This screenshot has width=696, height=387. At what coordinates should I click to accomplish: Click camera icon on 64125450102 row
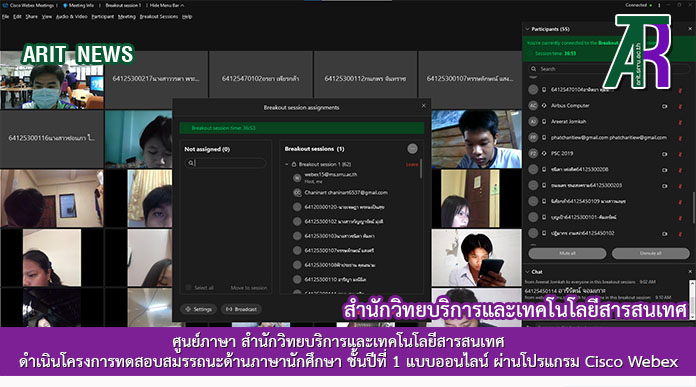click(x=664, y=234)
